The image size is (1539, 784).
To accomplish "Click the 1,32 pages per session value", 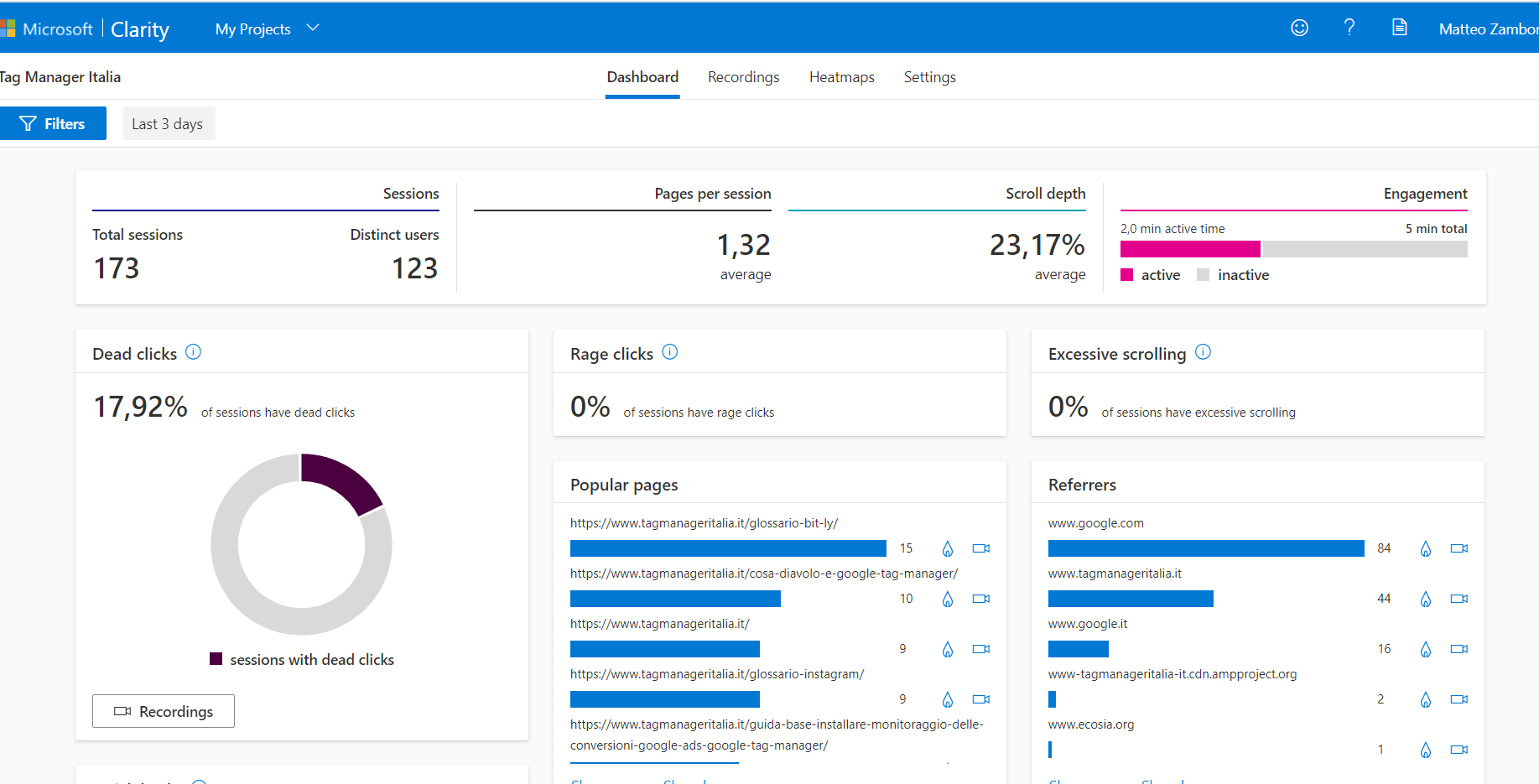I will [743, 245].
